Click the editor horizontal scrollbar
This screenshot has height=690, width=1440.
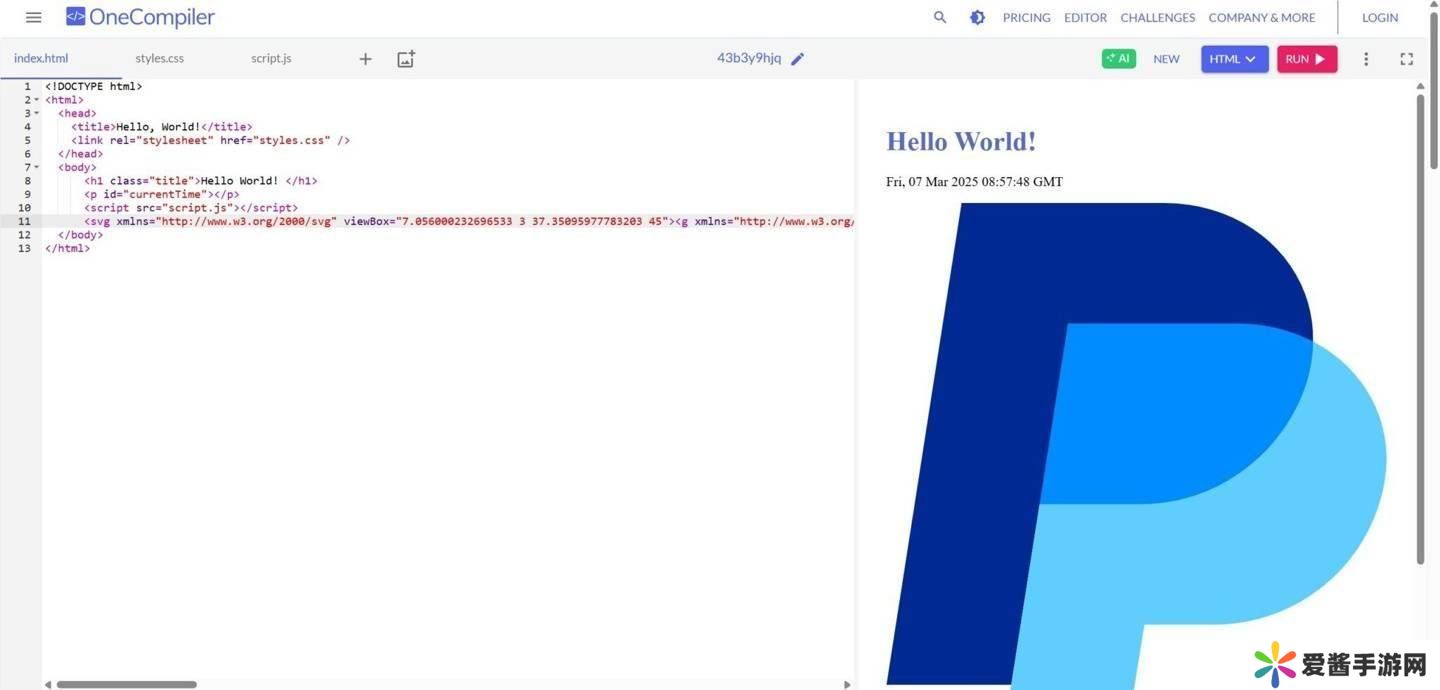coord(126,685)
